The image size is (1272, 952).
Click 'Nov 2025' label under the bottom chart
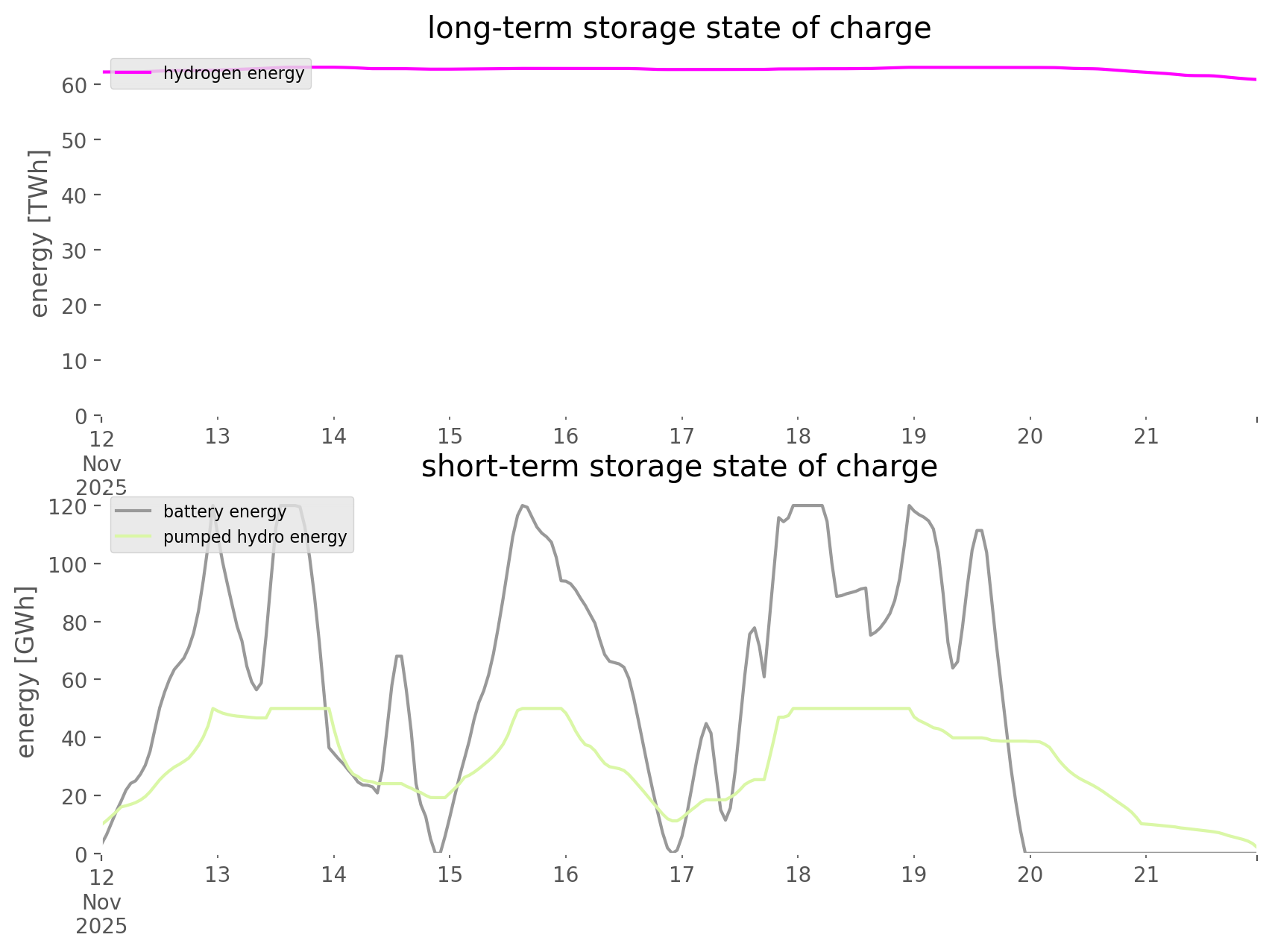tap(101, 914)
